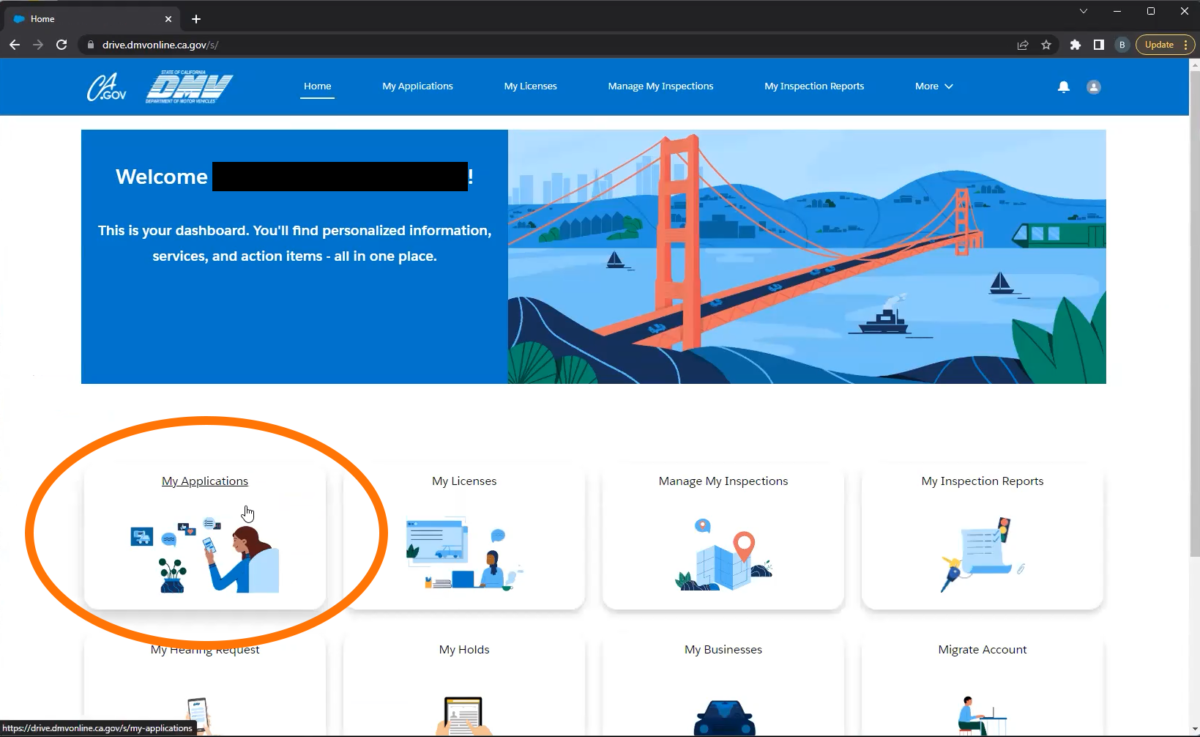The width and height of the screenshot is (1200, 737).
Task: View site security info via the lock icon
Action: tap(90, 44)
